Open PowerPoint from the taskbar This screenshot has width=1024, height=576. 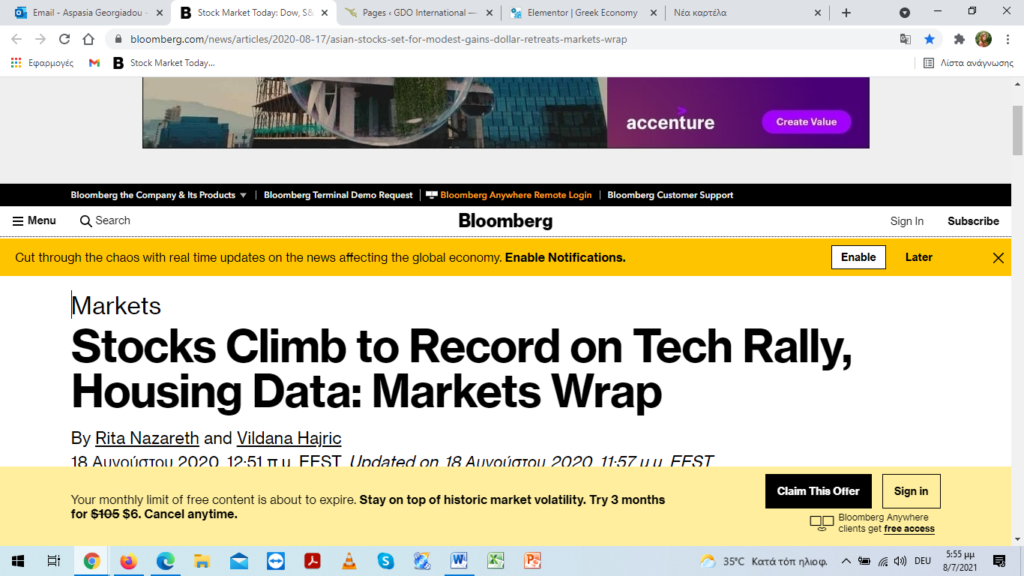coord(533,561)
